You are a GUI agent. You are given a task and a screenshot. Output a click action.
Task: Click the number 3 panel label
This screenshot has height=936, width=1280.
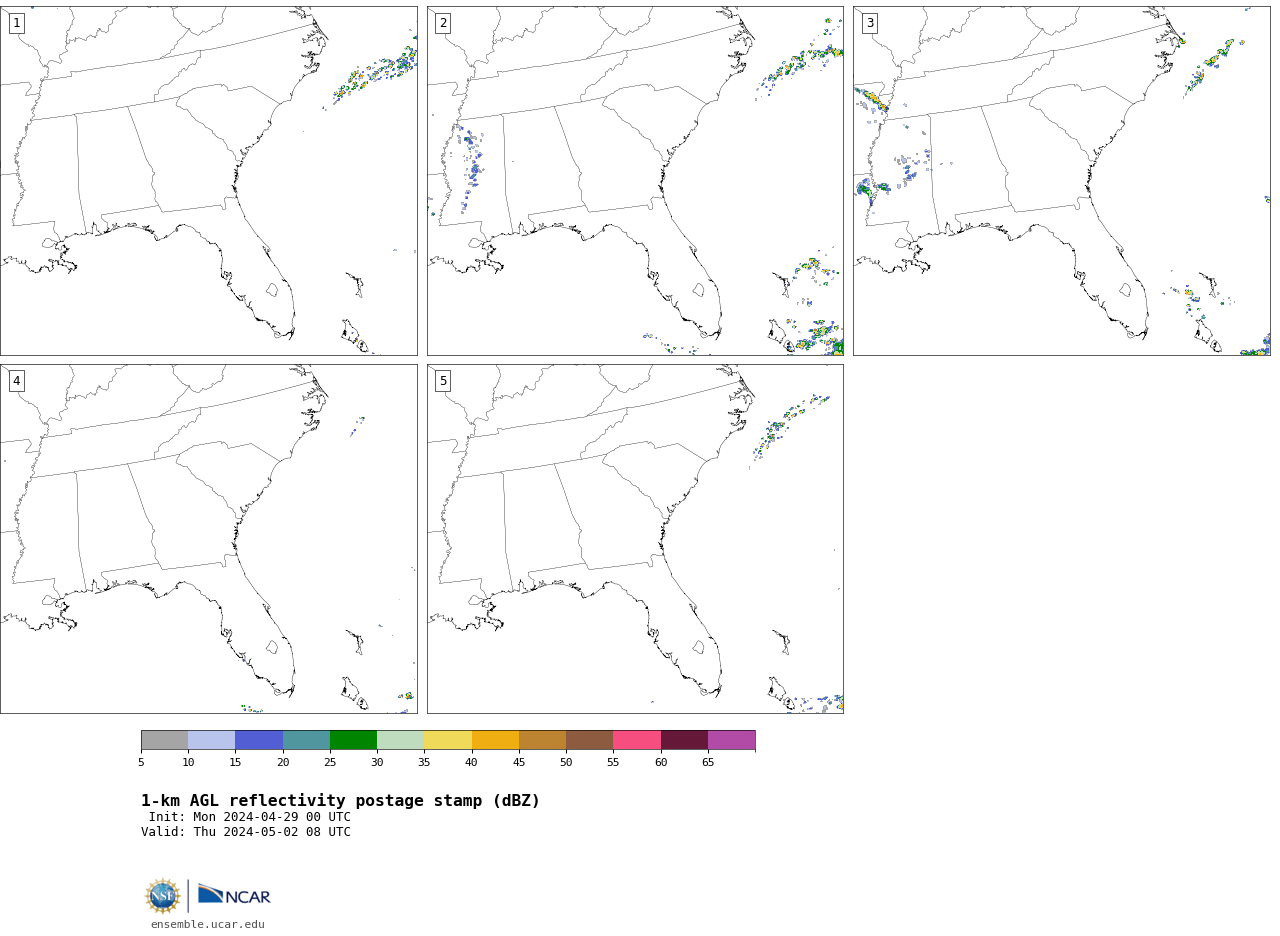pos(870,23)
